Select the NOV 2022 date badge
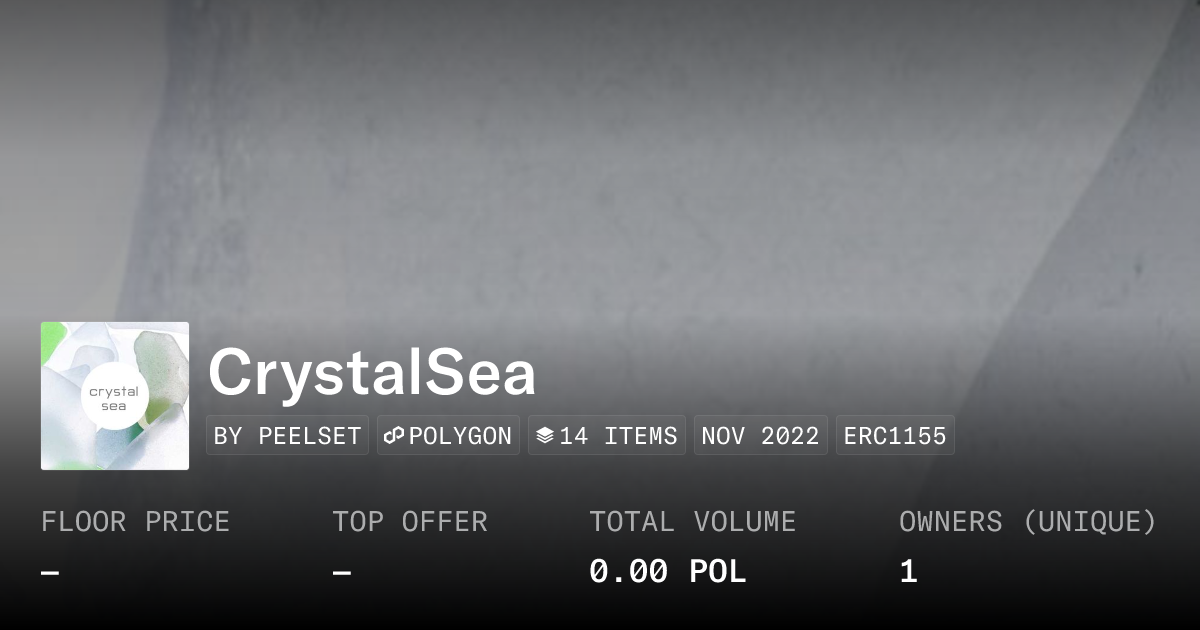 click(x=760, y=436)
